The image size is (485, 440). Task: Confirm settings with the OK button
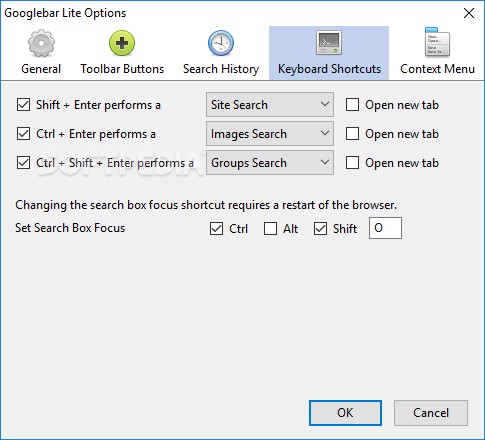click(345, 413)
